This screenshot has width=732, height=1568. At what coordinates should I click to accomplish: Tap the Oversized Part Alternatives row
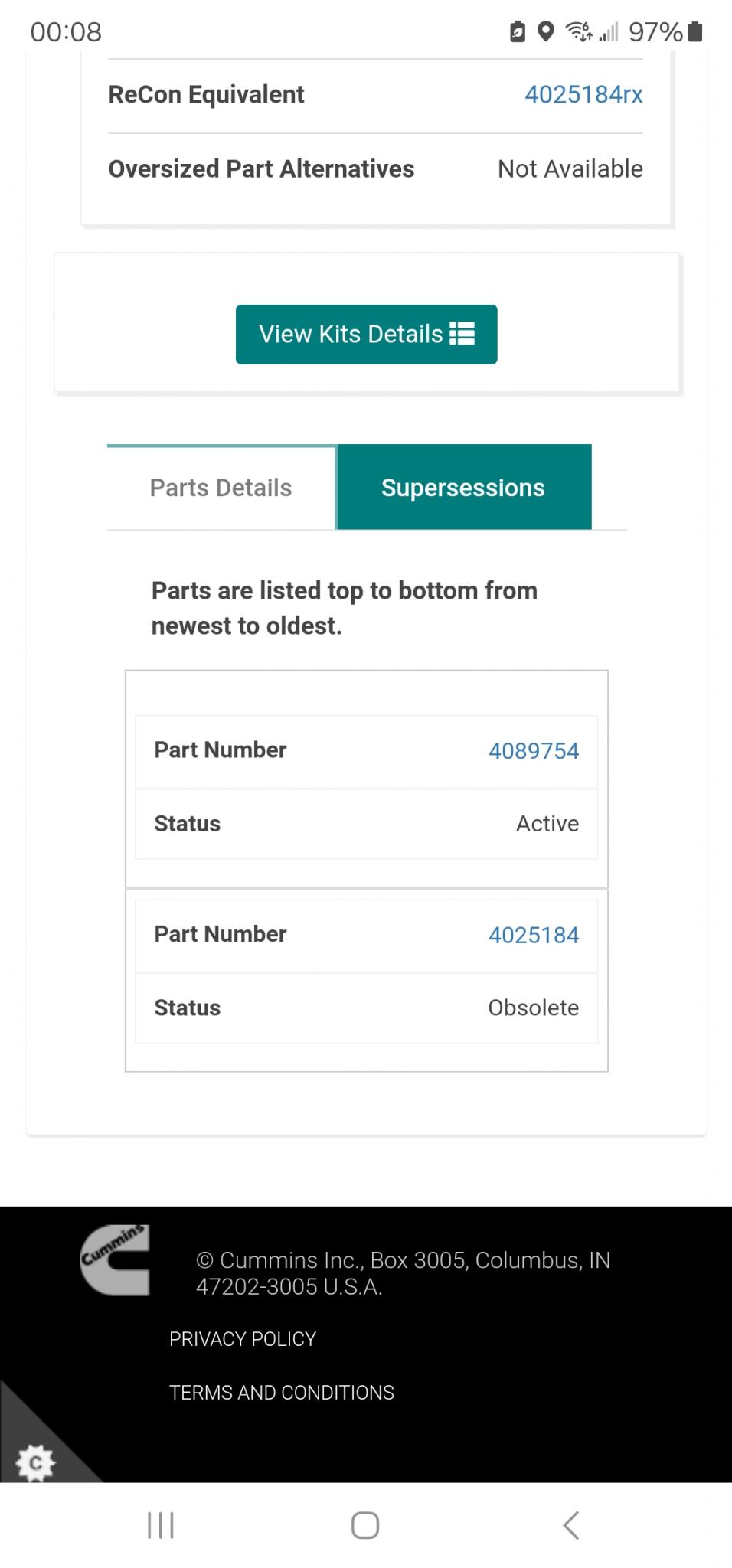pyautogui.click(x=375, y=169)
